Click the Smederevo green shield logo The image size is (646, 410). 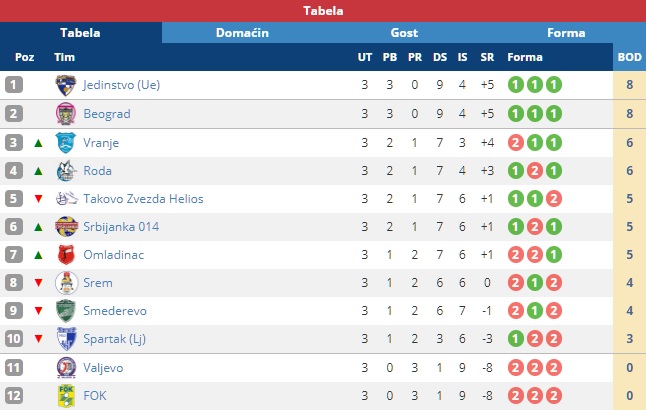[66, 311]
